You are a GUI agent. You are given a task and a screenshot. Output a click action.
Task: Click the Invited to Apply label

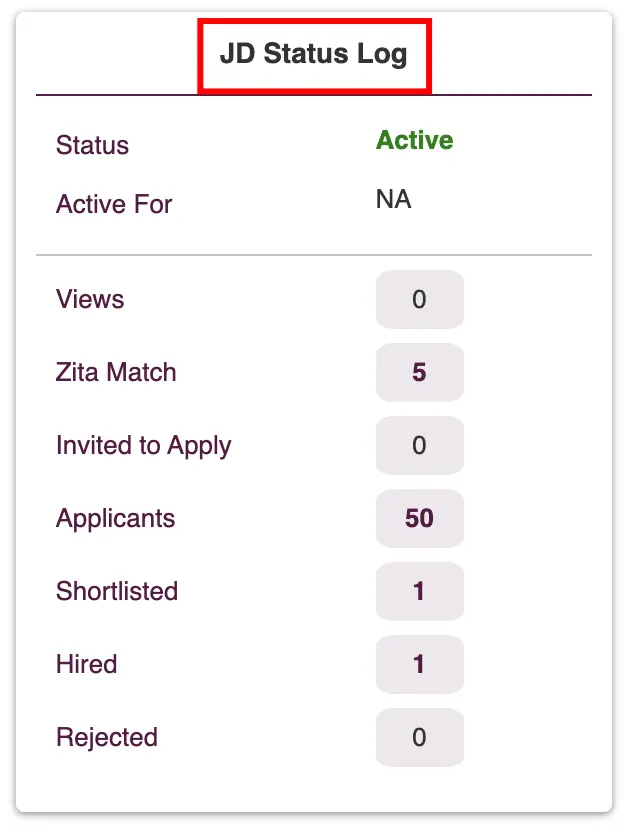[x=143, y=445]
